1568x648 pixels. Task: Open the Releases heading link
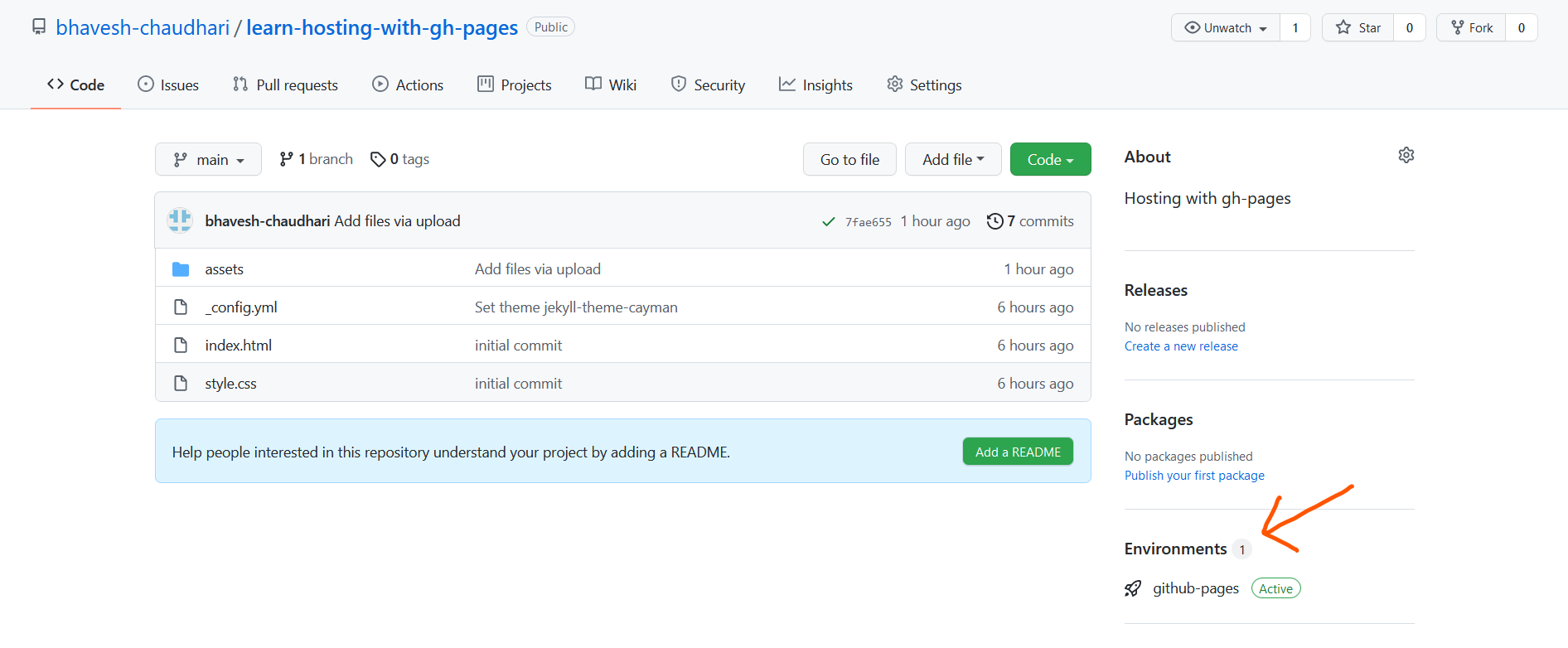point(1155,290)
